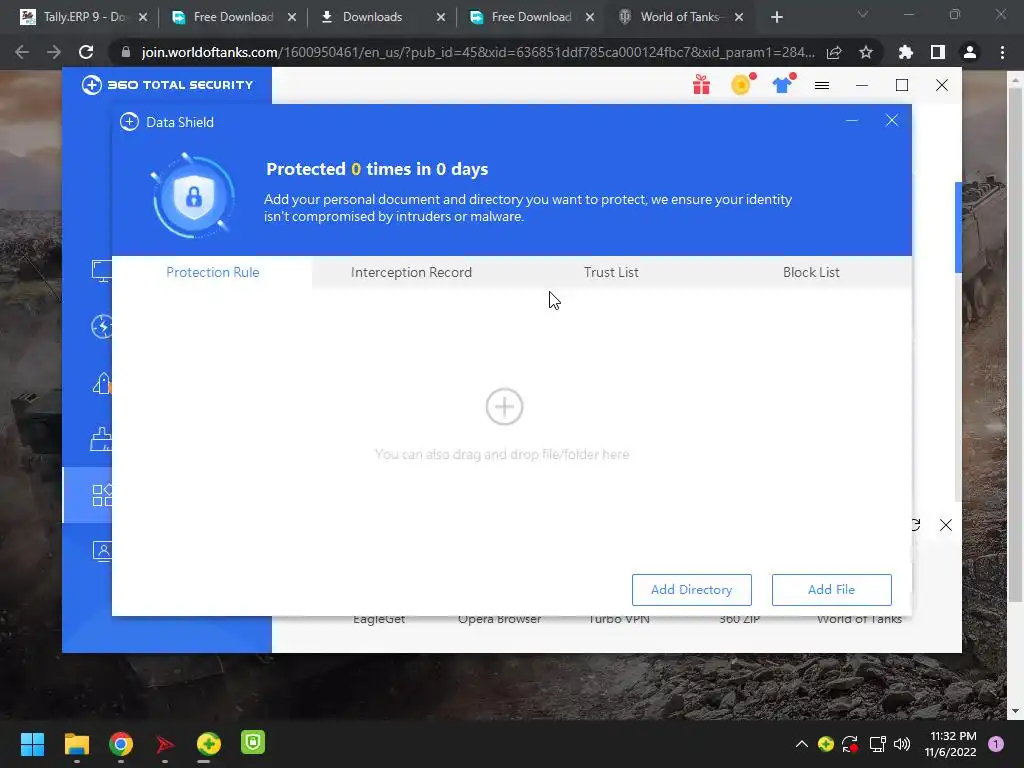Open the clock and date in taskbar
This screenshot has height=768, width=1024.
(951, 744)
